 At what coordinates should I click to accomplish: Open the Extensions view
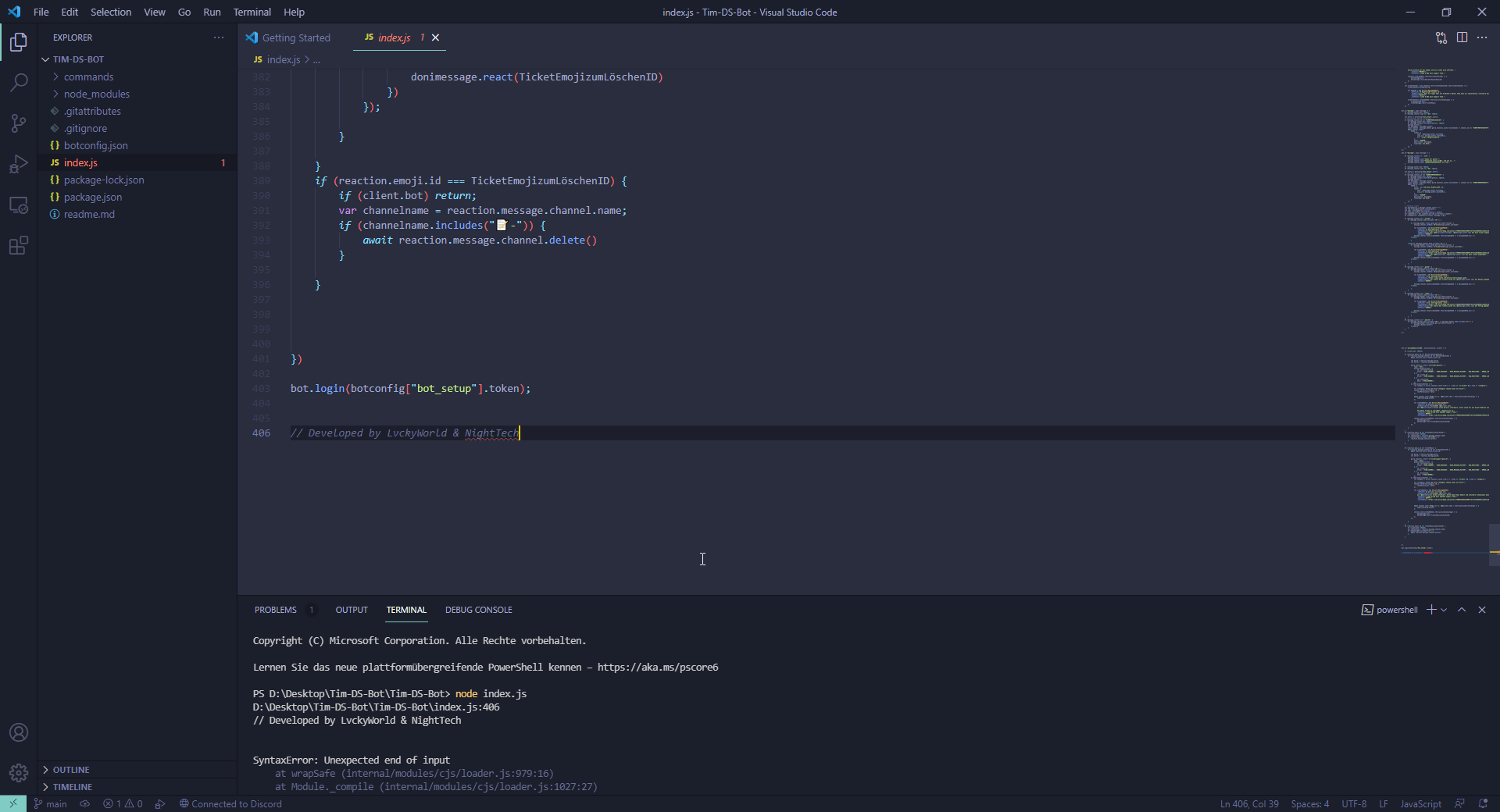click(19, 246)
